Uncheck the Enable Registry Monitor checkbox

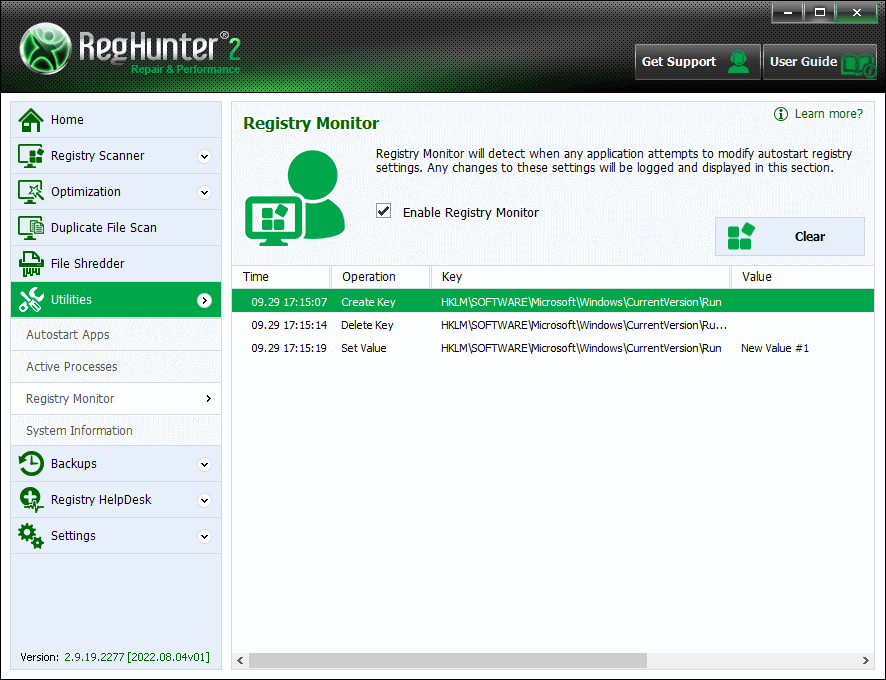pyautogui.click(x=383, y=211)
